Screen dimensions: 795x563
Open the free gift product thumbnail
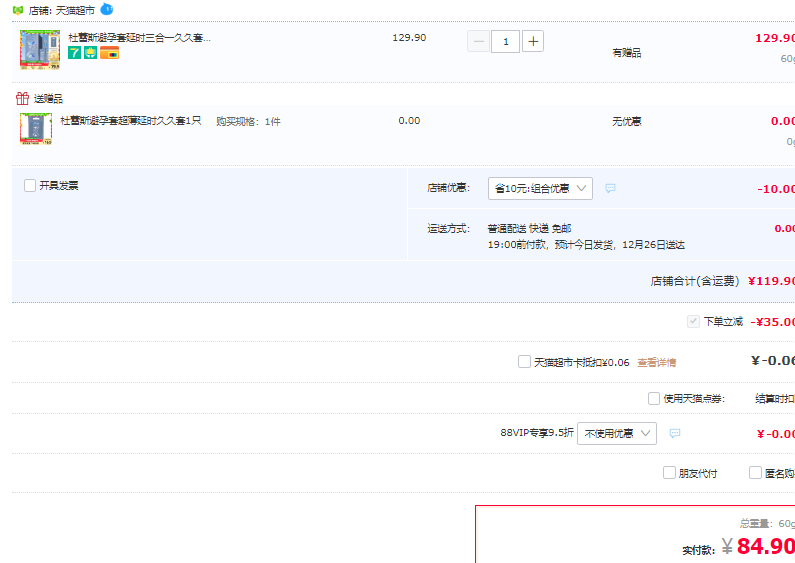click(x=36, y=129)
